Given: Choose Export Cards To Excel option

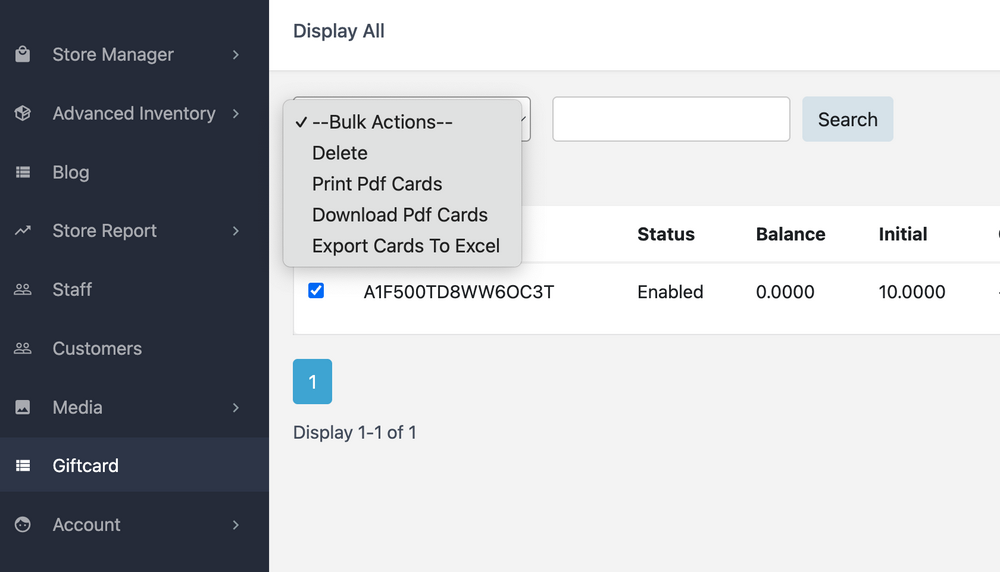Looking at the screenshot, I should coord(406,246).
